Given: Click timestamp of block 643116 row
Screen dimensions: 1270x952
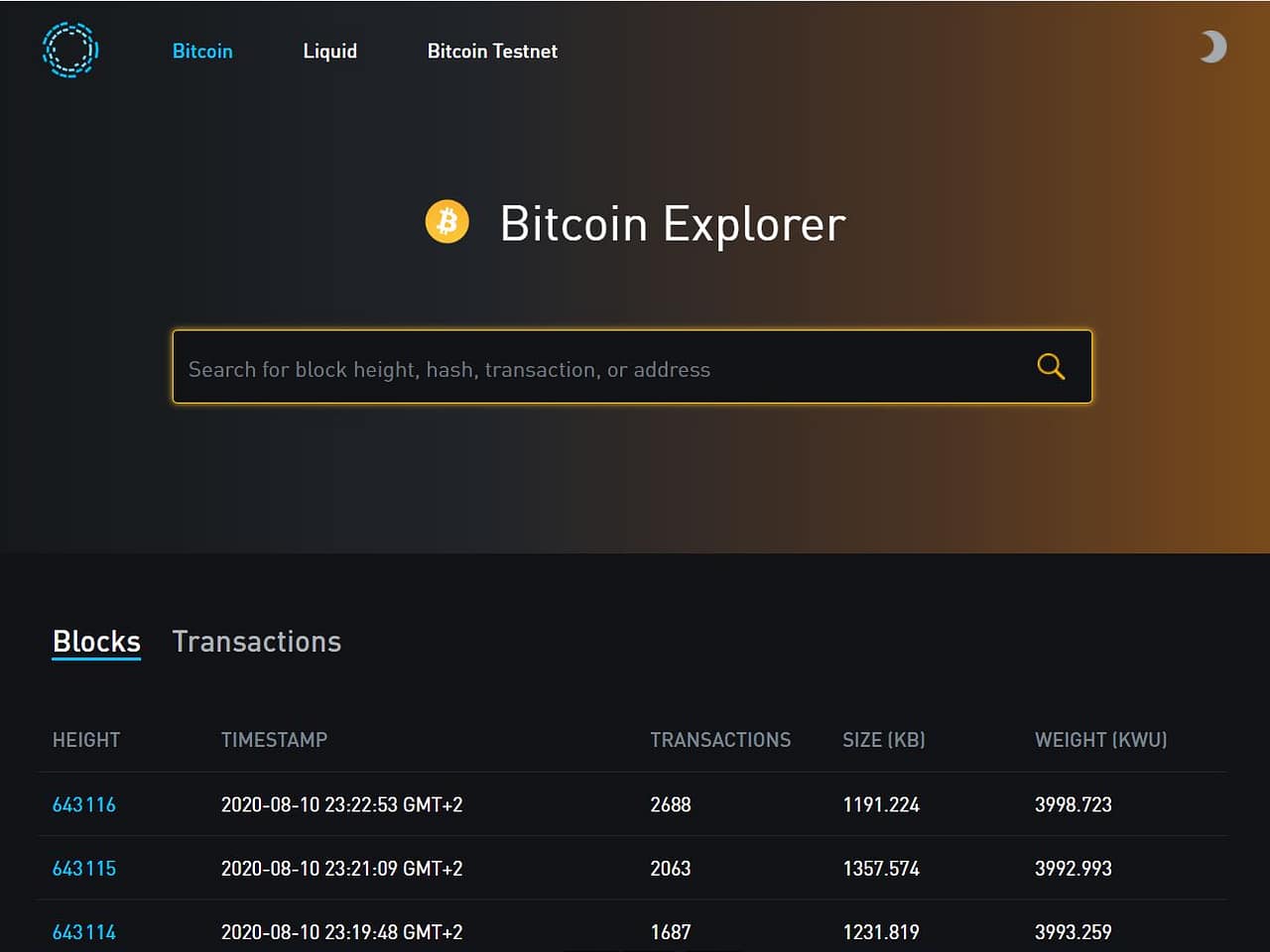Looking at the screenshot, I should (x=341, y=804).
